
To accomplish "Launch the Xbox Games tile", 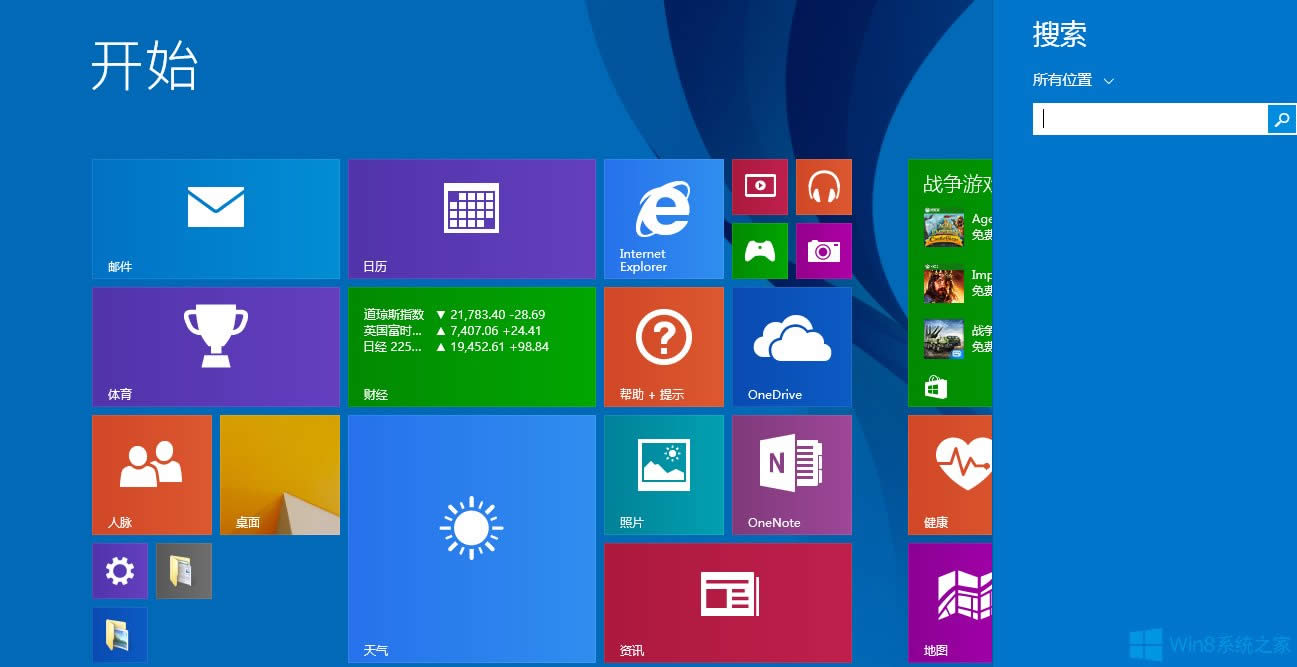I will (759, 251).
